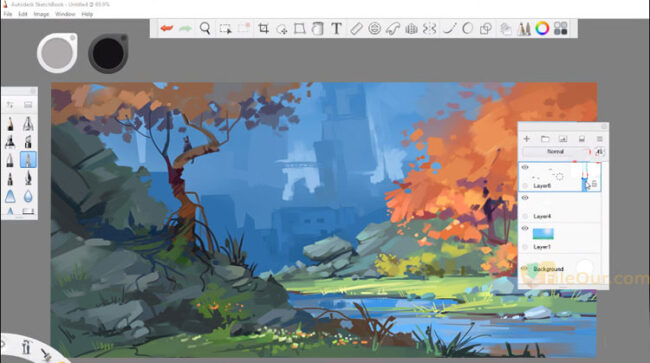Select the Zoom magnifier tool
The width and height of the screenshot is (650, 363).
click(205, 28)
